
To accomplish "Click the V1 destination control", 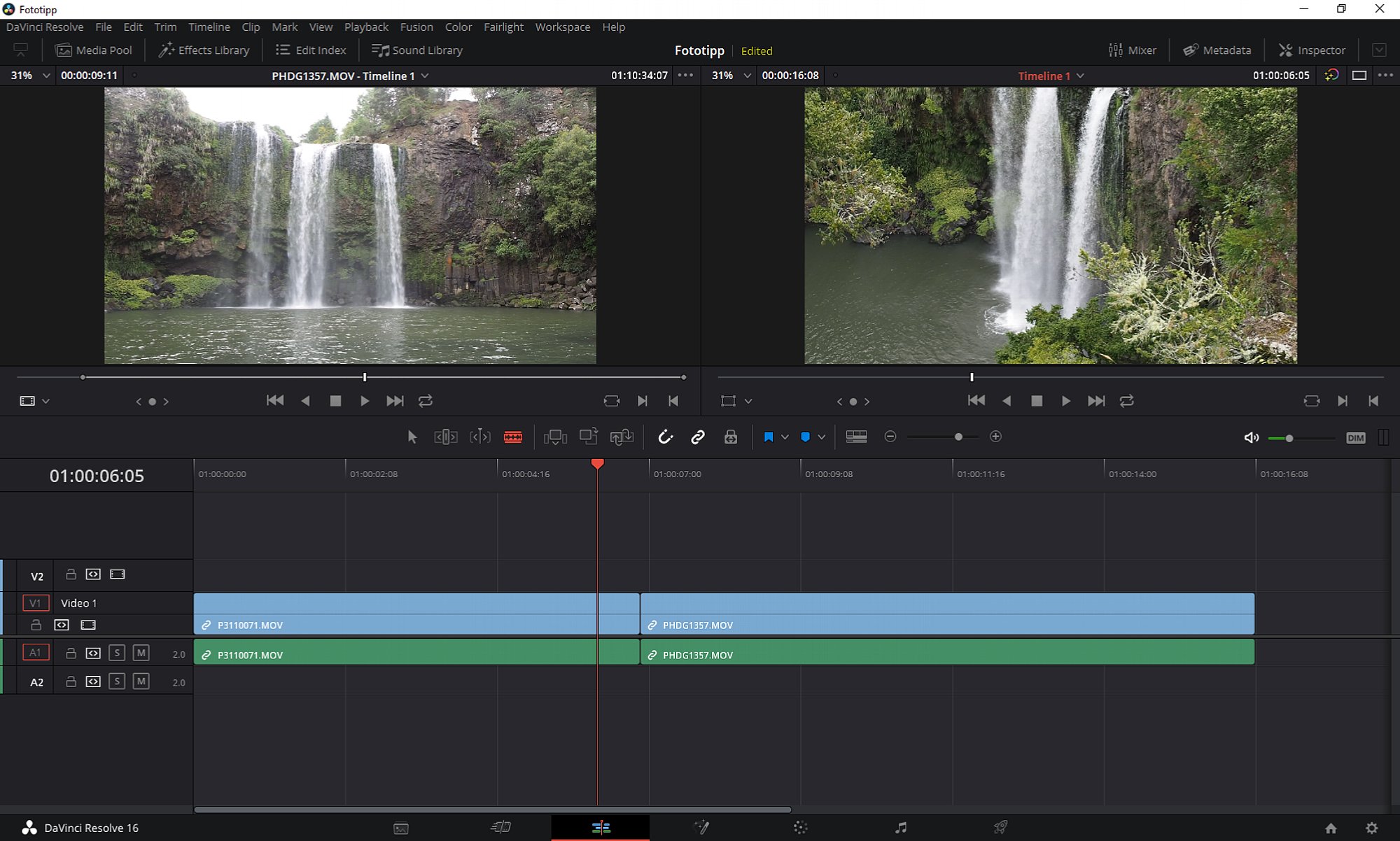I will click(36, 603).
